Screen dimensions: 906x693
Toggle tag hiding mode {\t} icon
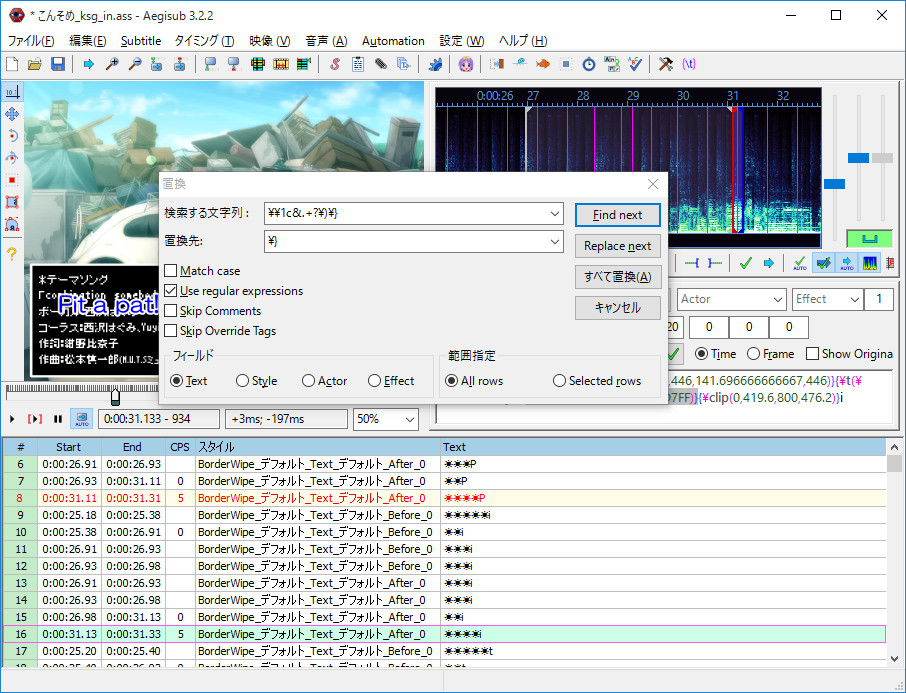tap(689, 64)
